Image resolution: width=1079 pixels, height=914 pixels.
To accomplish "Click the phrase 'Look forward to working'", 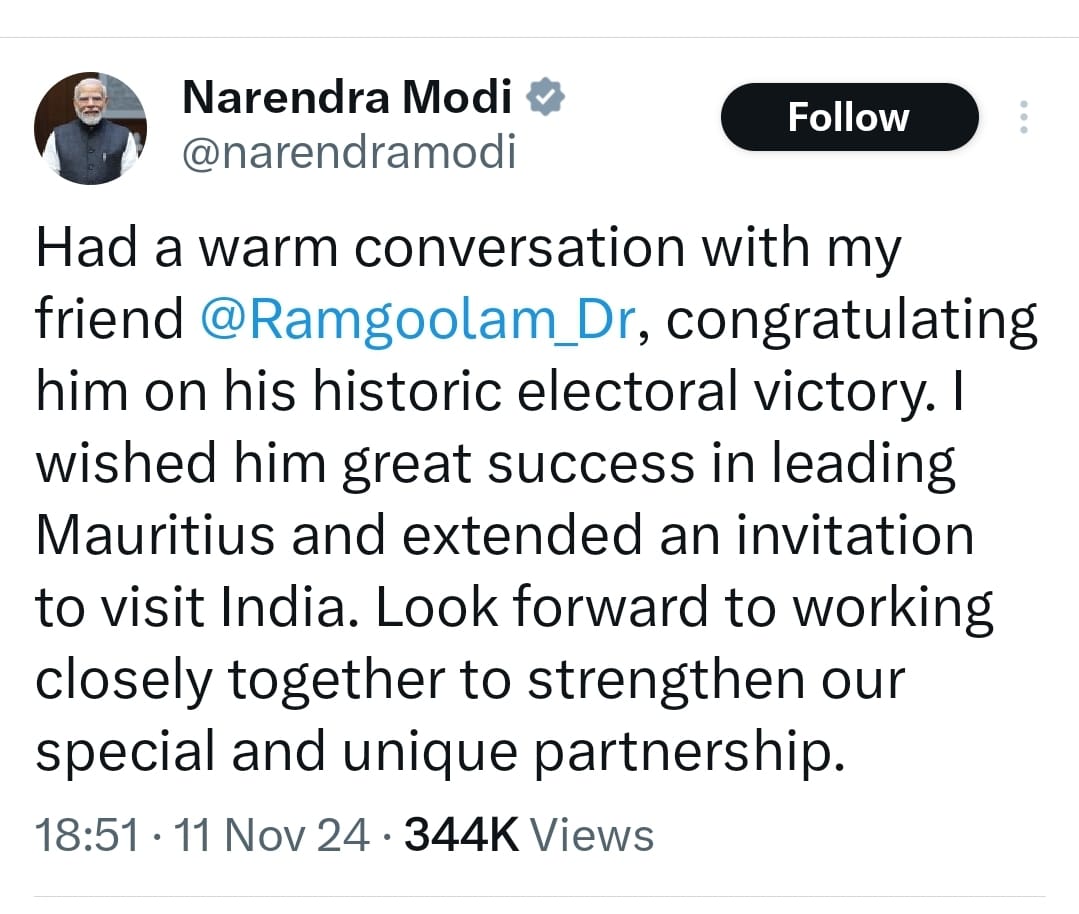I will tap(684, 609).
